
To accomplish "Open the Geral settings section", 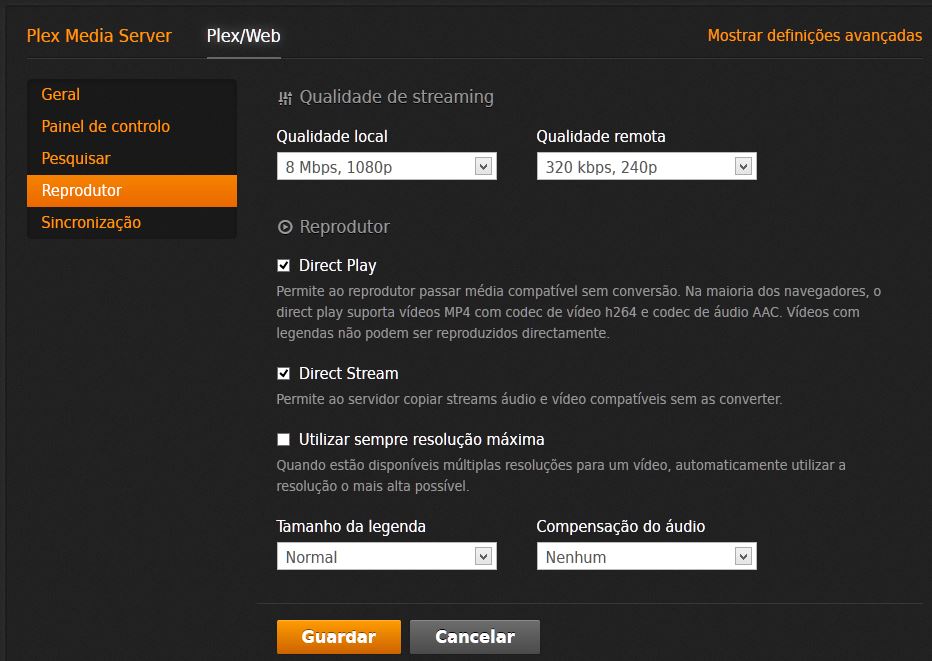I will pos(132,95).
